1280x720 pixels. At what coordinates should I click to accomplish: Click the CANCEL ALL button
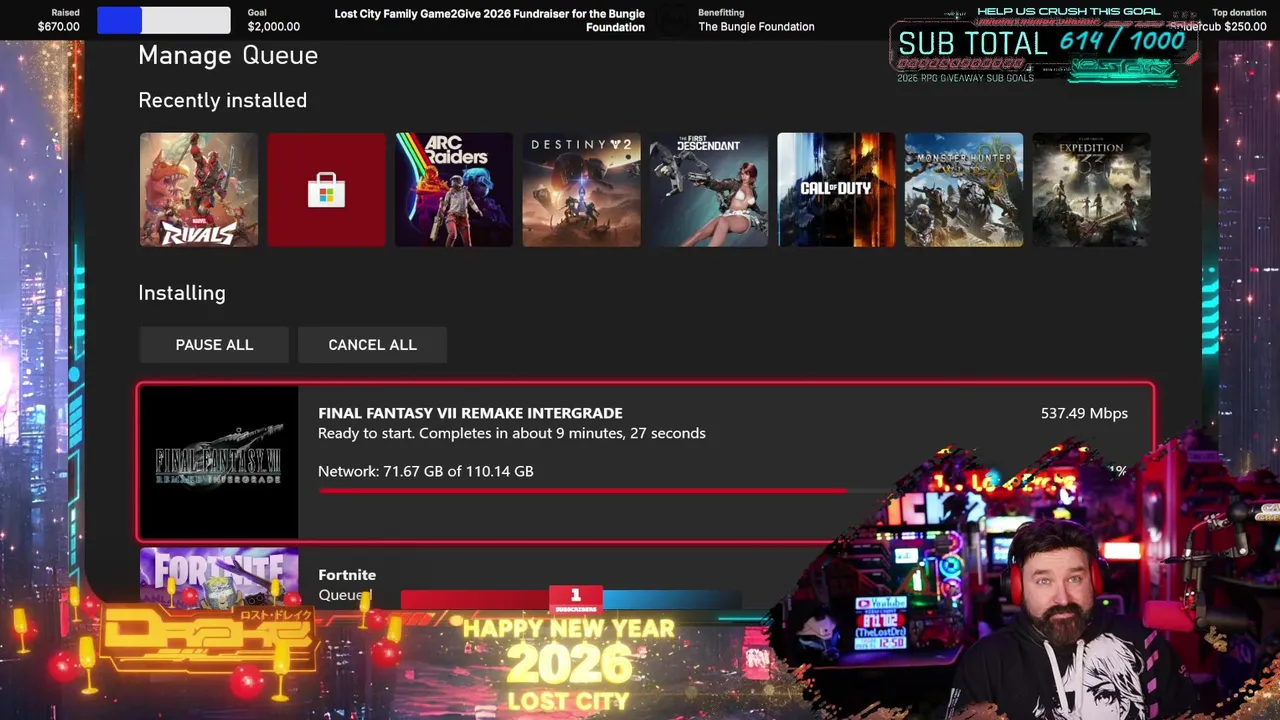(x=372, y=345)
